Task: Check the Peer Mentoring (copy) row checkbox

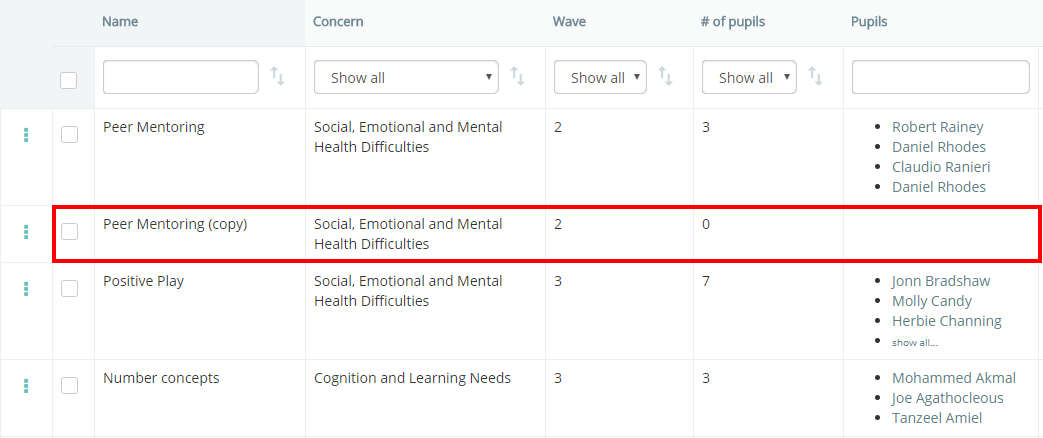Action: click(x=69, y=232)
